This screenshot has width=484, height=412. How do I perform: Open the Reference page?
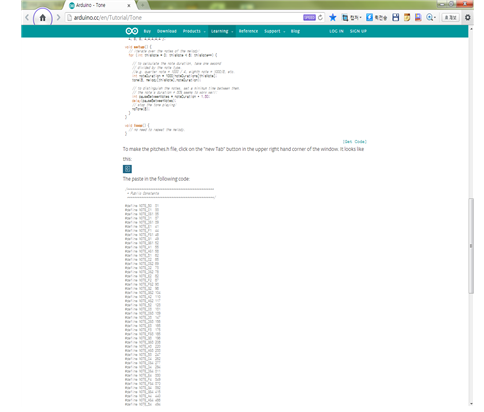(248, 31)
